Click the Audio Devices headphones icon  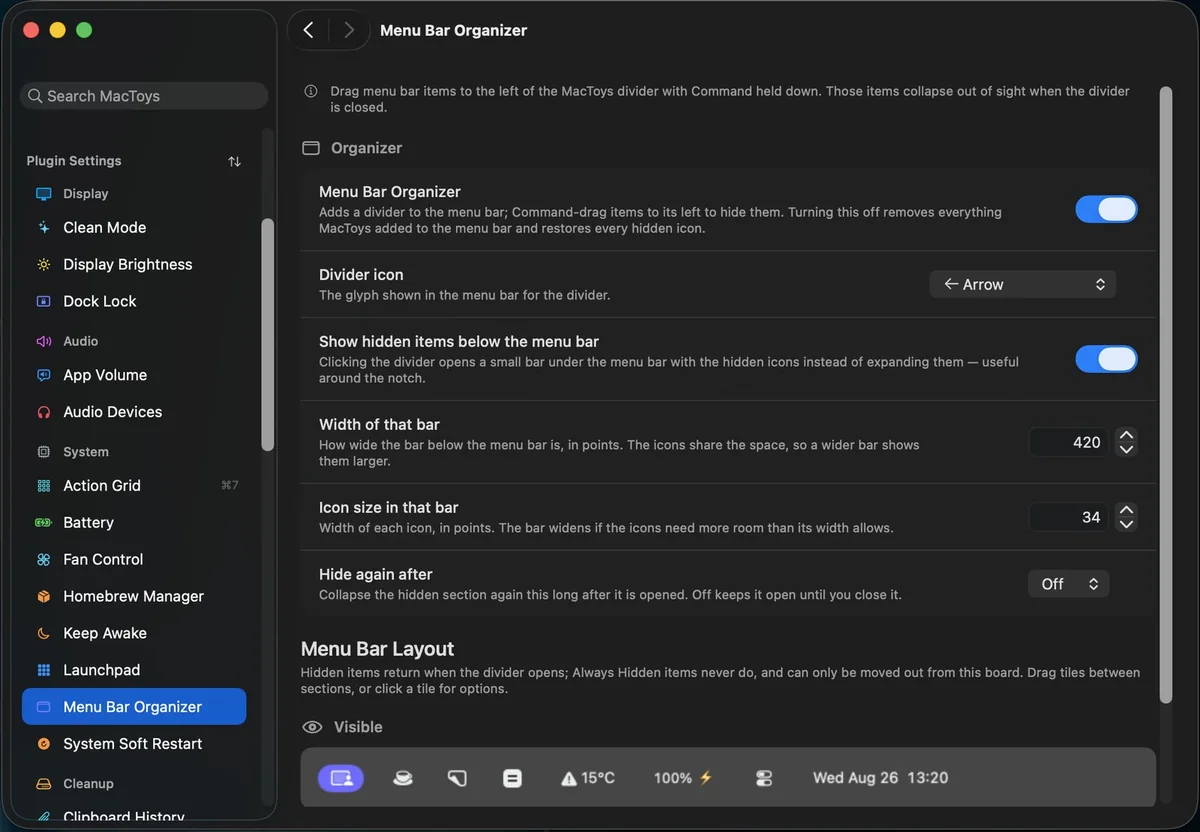click(44, 413)
